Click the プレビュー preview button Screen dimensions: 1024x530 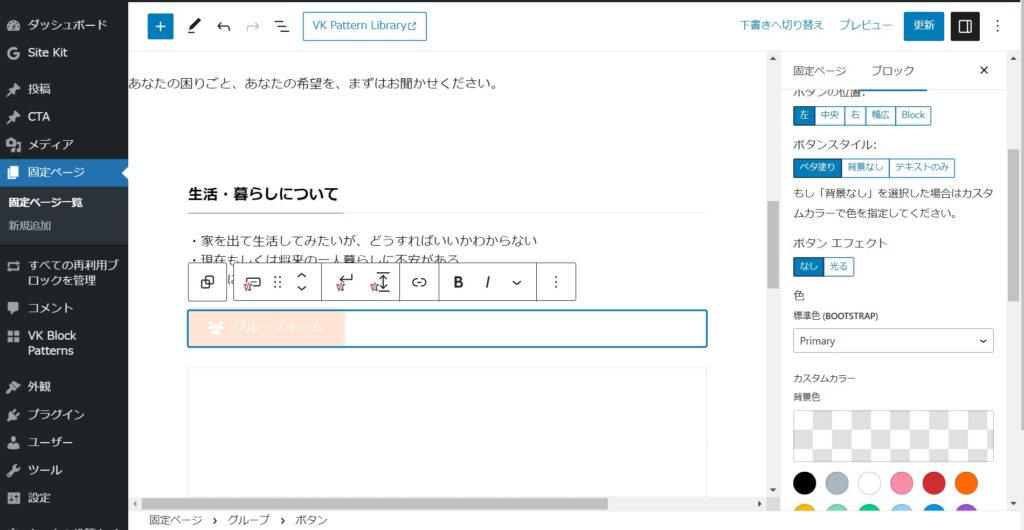pyautogui.click(x=865, y=25)
